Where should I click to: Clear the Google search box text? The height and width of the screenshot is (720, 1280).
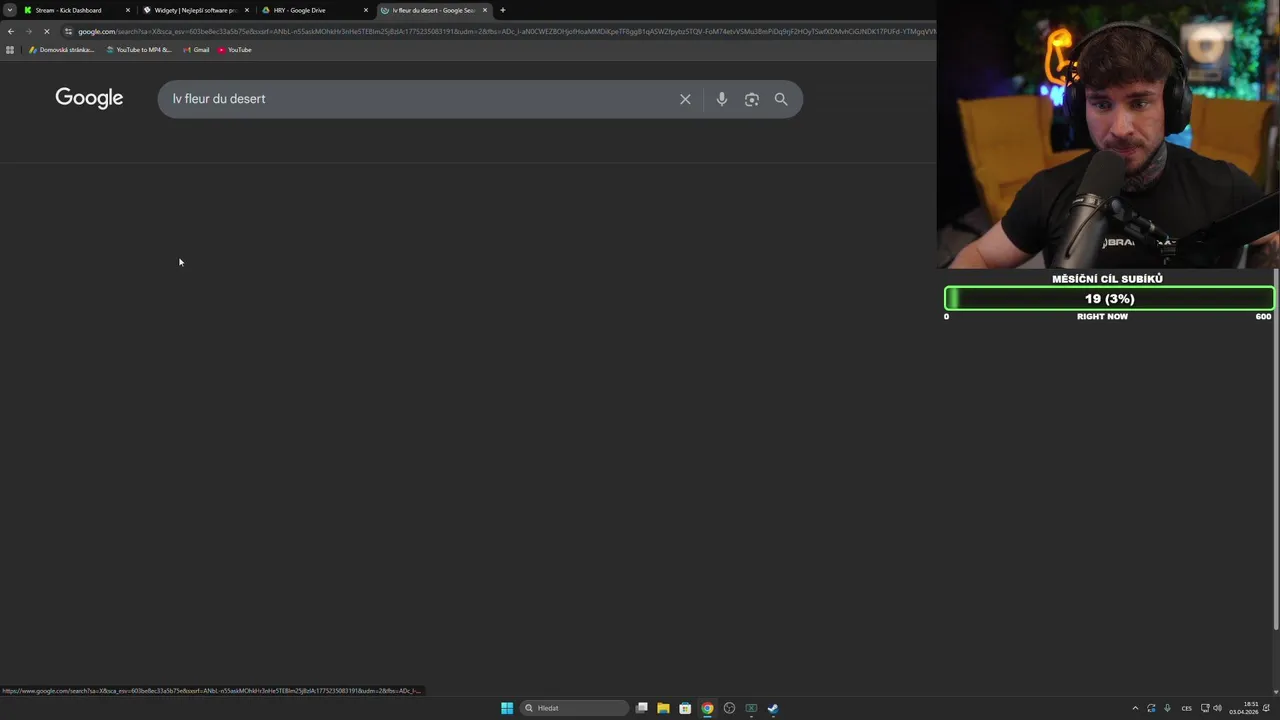(685, 99)
